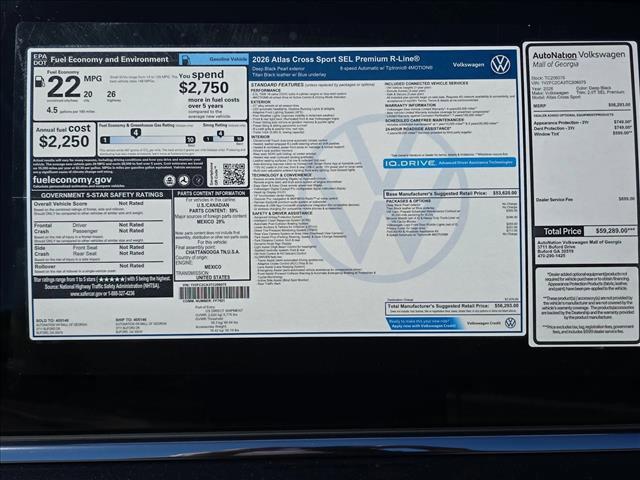This screenshot has height=480, width=640.
Task: Click the 'Volkswagen' wordmark beside the logo
Action: coord(468,64)
